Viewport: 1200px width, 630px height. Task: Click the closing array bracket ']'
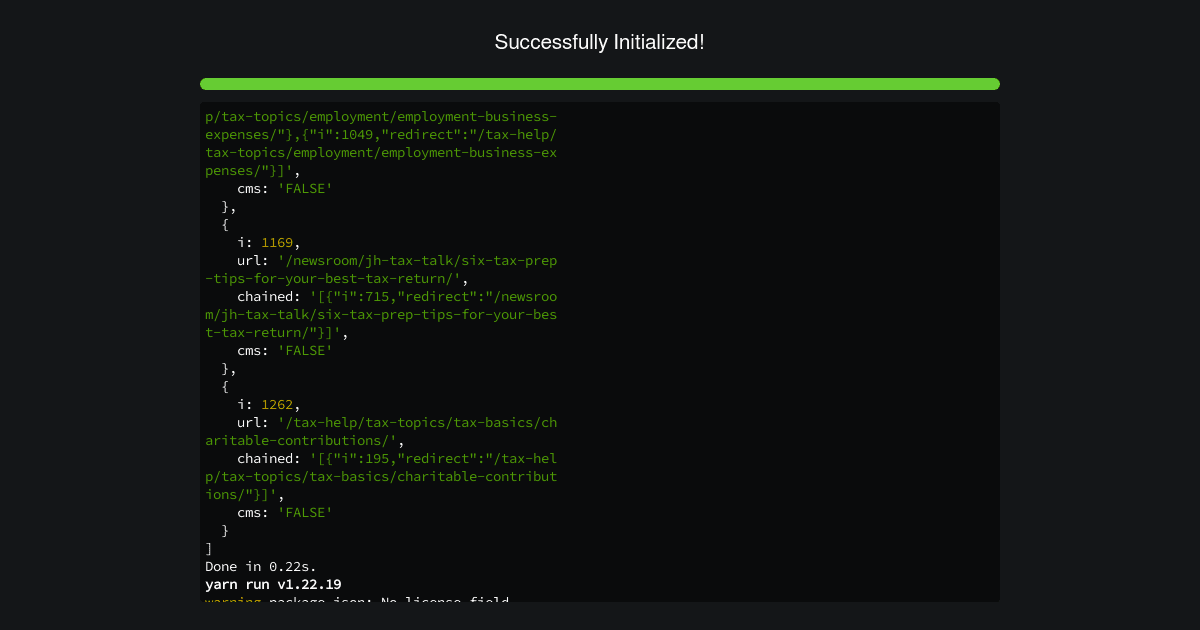(208, 548)
